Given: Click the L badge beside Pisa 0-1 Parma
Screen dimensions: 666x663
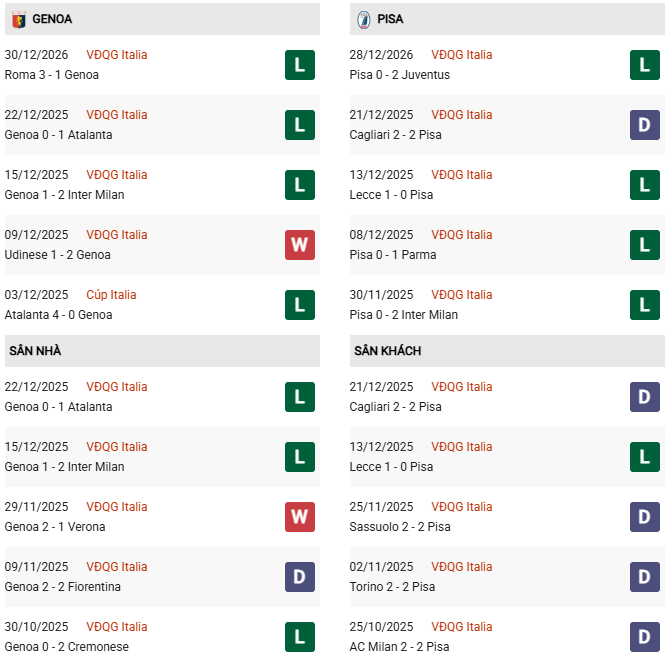Looking at the screenshot, I should 644,245.
